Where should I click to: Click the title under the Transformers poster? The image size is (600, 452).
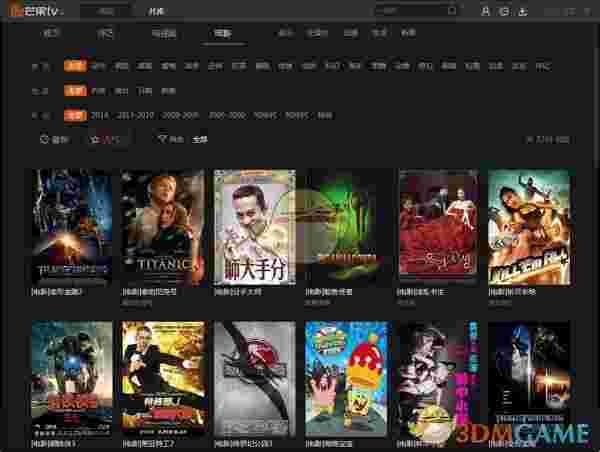click(57, 292)
